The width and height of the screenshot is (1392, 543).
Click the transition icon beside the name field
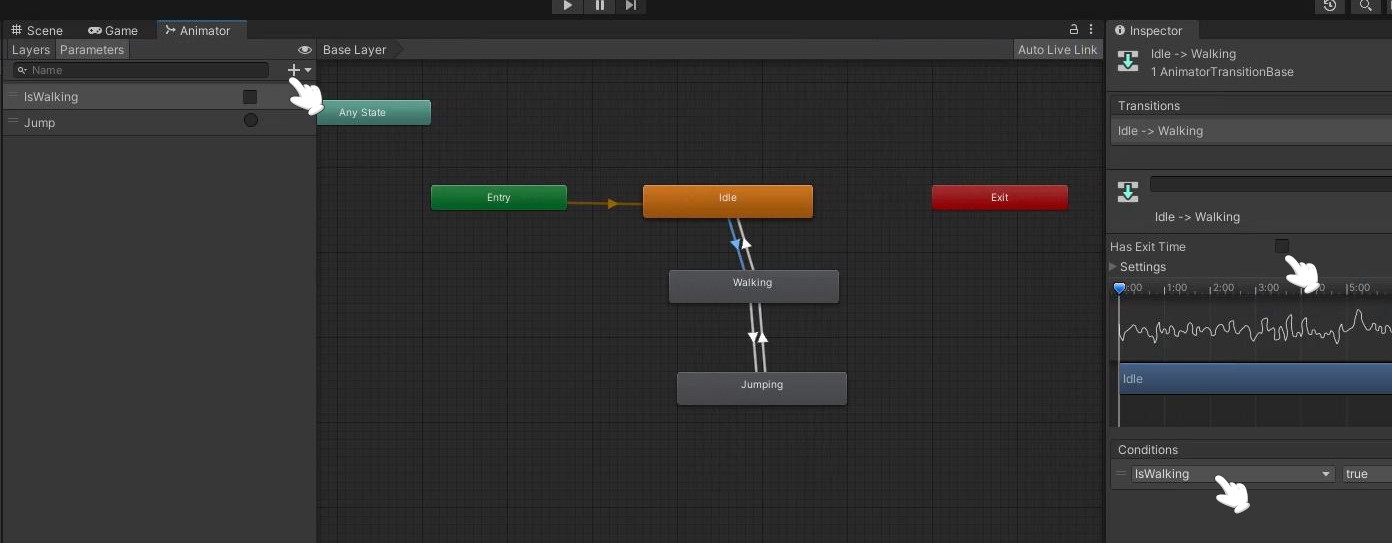[1128, 192]
